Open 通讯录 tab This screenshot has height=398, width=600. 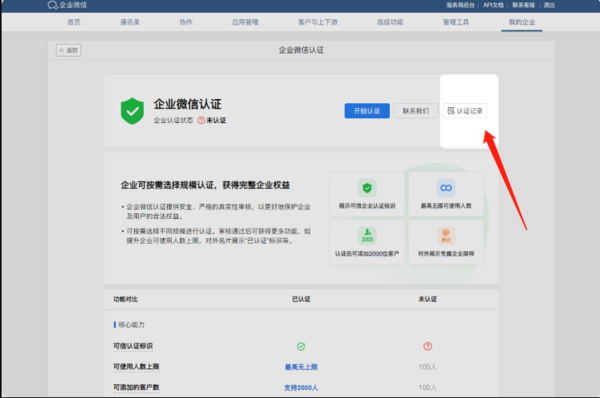coord(130,22)
